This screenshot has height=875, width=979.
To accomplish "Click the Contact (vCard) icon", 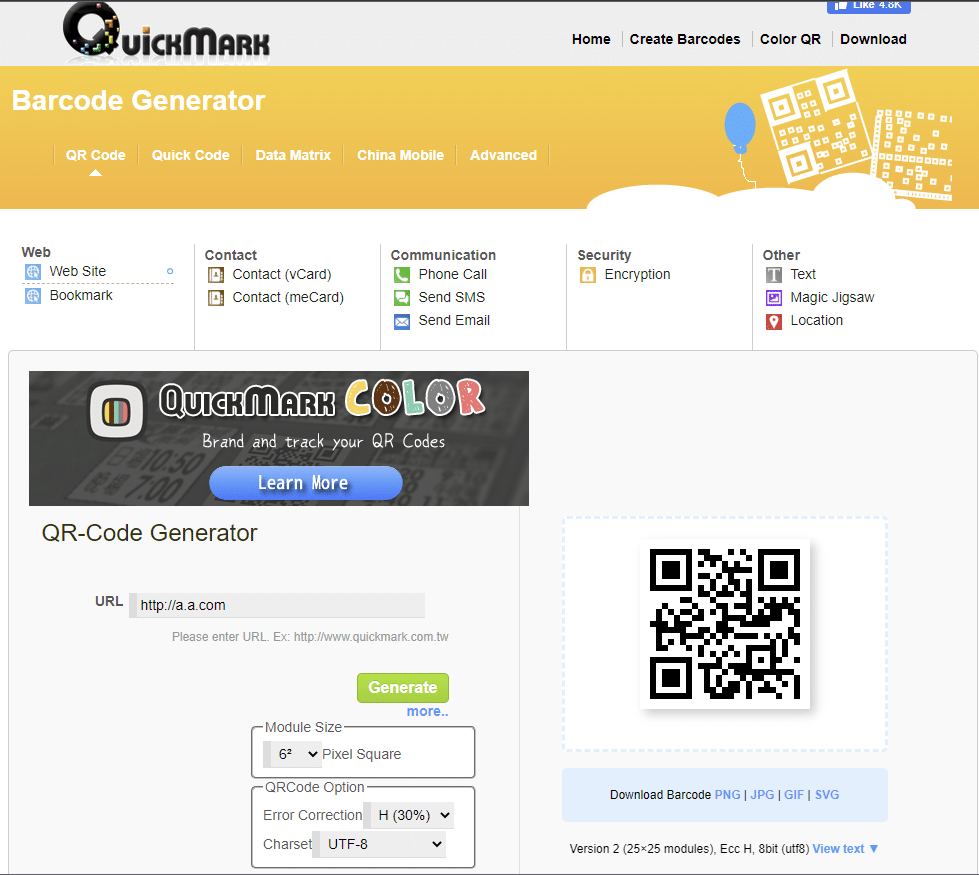I will [x=216, y=275].
